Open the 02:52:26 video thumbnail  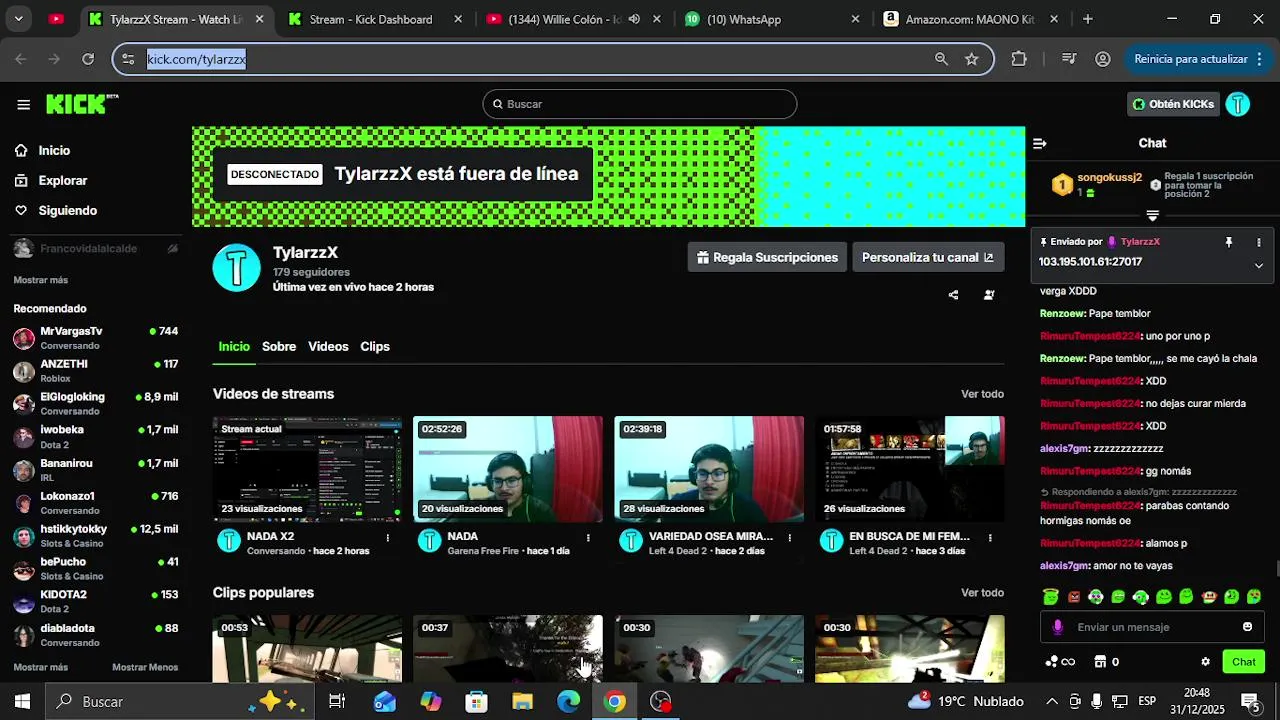point(508,469)
